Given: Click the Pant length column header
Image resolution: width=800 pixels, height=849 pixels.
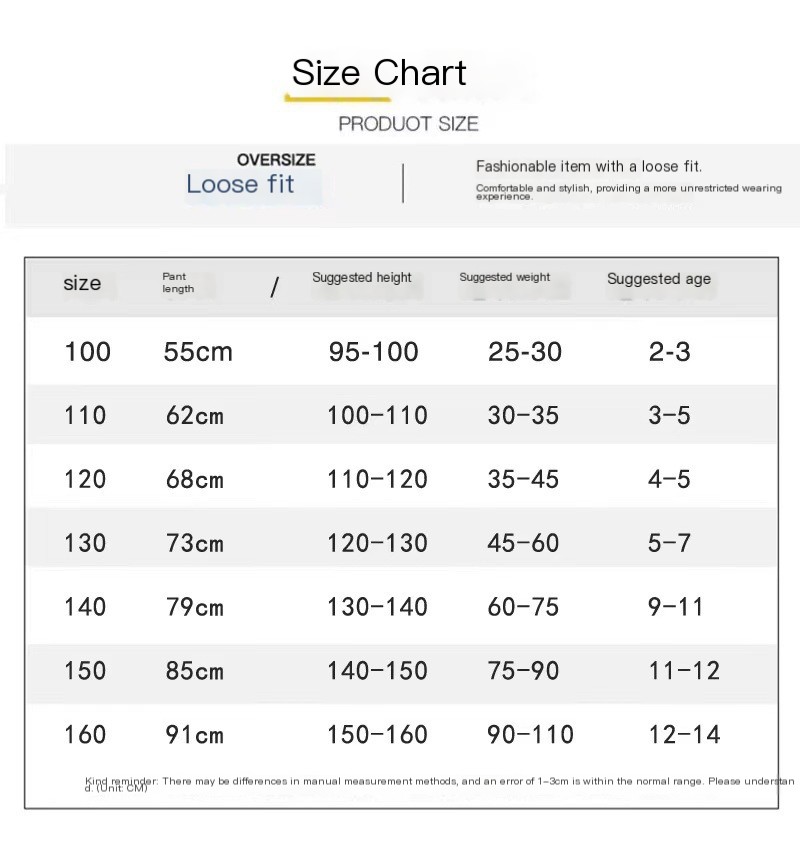Looking at the screenshot, I should (x=178, y=283).
